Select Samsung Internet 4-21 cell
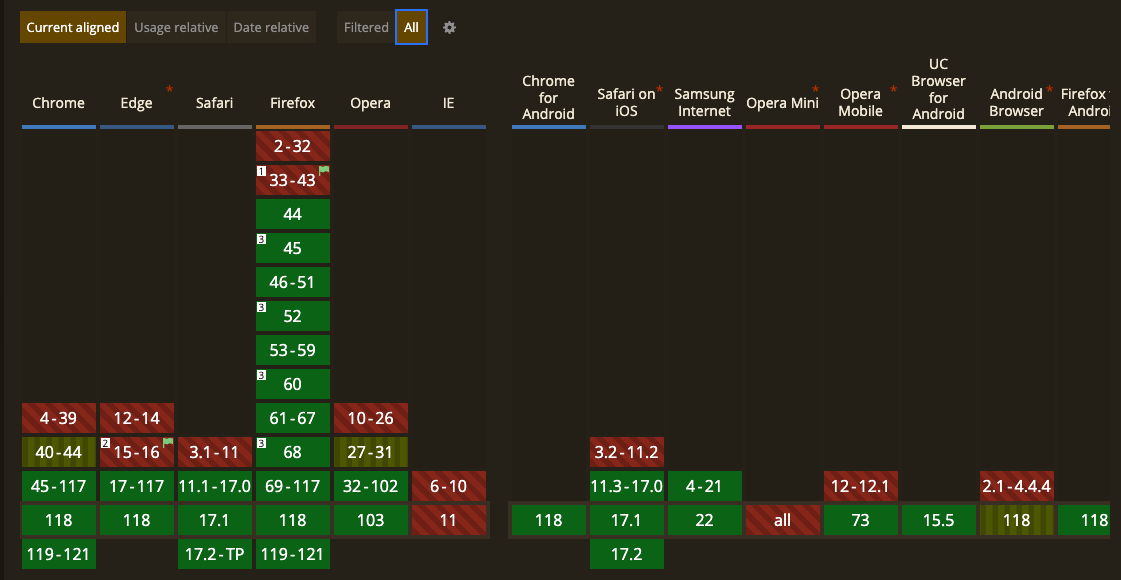Image resolution: width=1121 pixels, height=580 pixels. pos(704,486)
